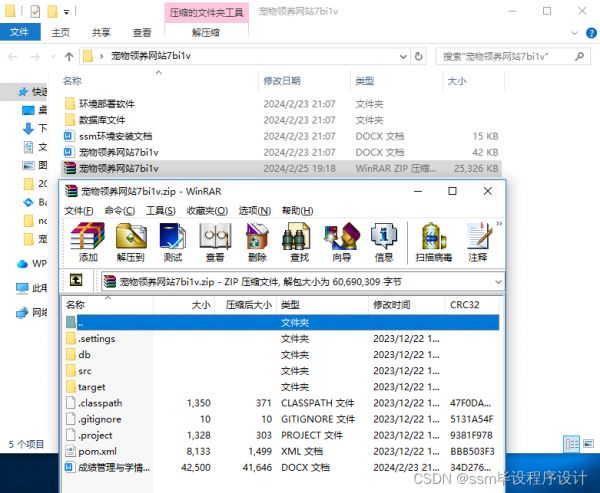Expand the WinRAR archive path dropdown
This screenshot has height=493, width=600.
tap(498, 283)
